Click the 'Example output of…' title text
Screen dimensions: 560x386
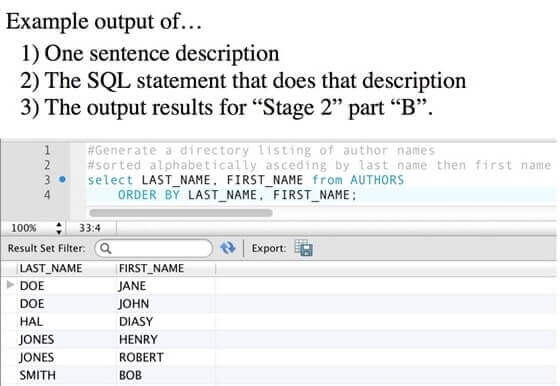[x=104, y=21]
